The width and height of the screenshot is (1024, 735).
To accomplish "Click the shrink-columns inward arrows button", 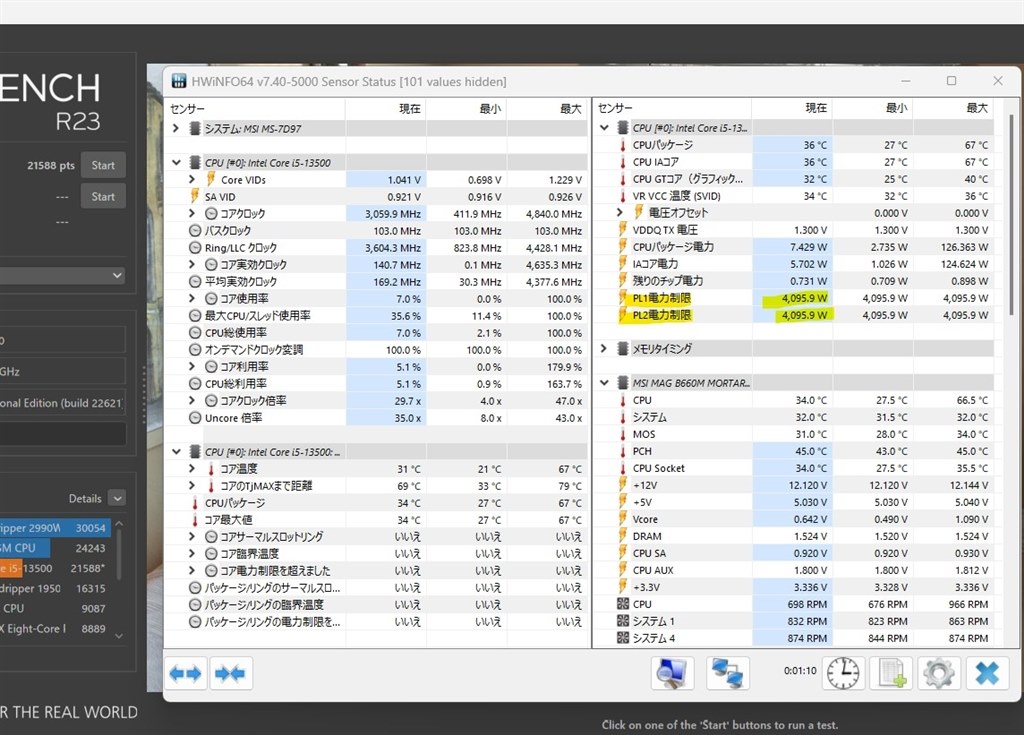I will tap(230, 673).
